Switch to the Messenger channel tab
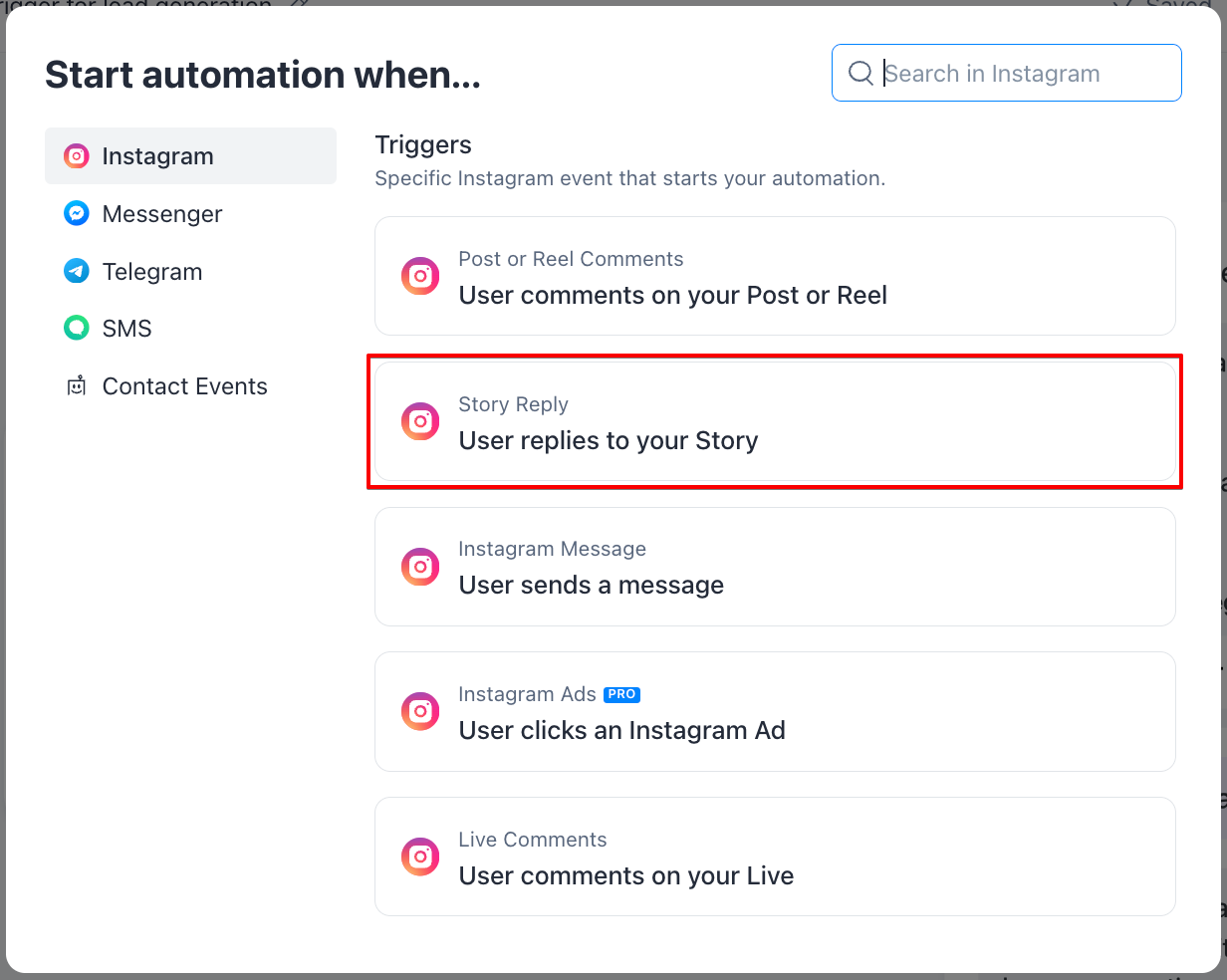This screenshot has height=980, width=1227. point(162,214)
